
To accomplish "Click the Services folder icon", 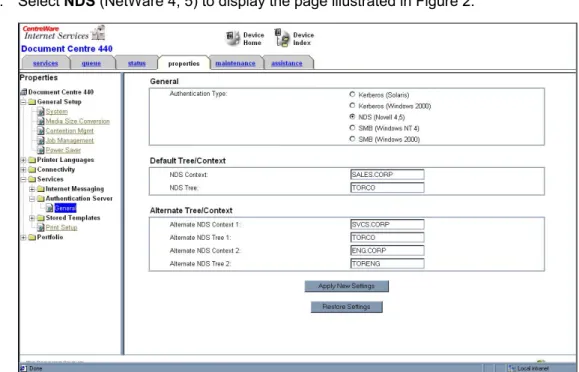I will coord(32,179).
